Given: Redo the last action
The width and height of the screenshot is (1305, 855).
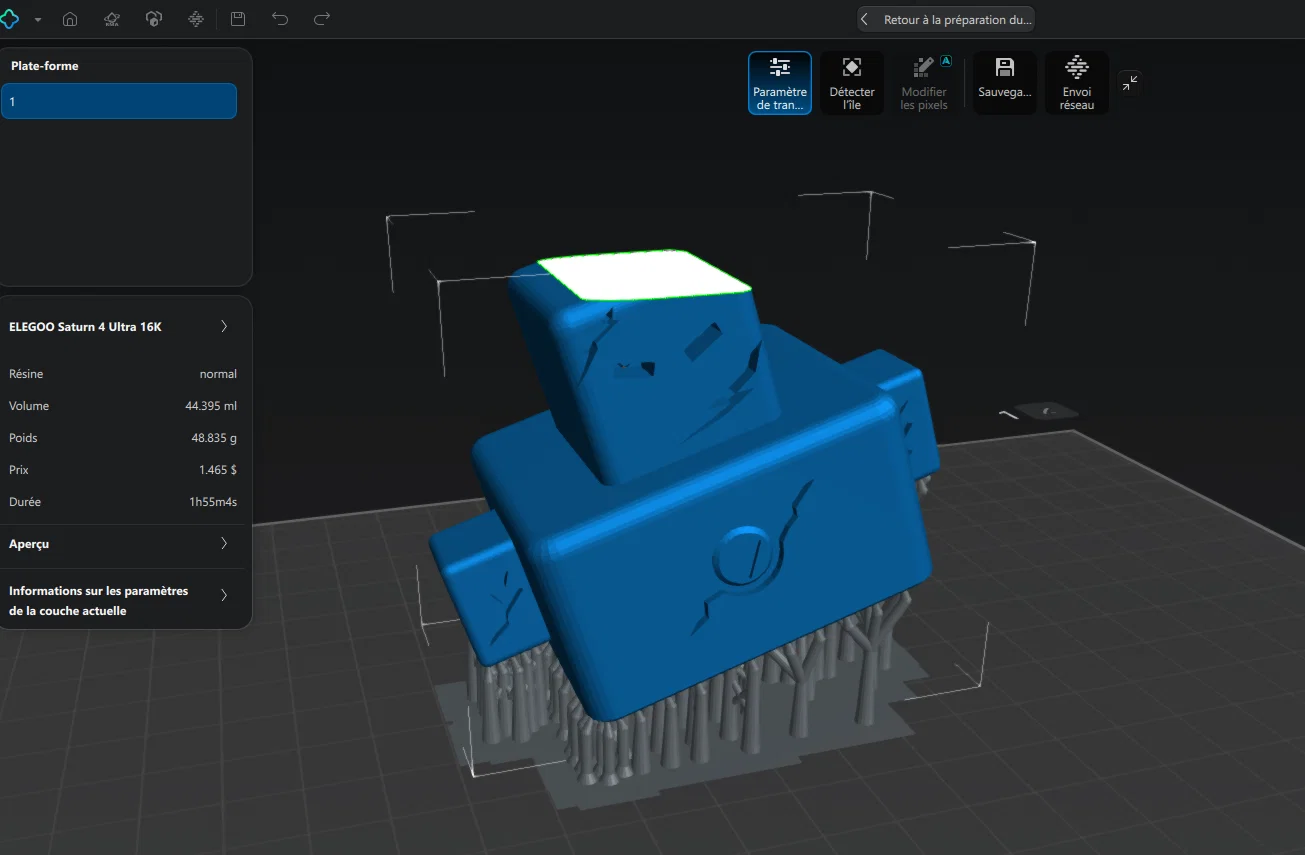Looking at the screenshot, I should (x=322, y=19).
